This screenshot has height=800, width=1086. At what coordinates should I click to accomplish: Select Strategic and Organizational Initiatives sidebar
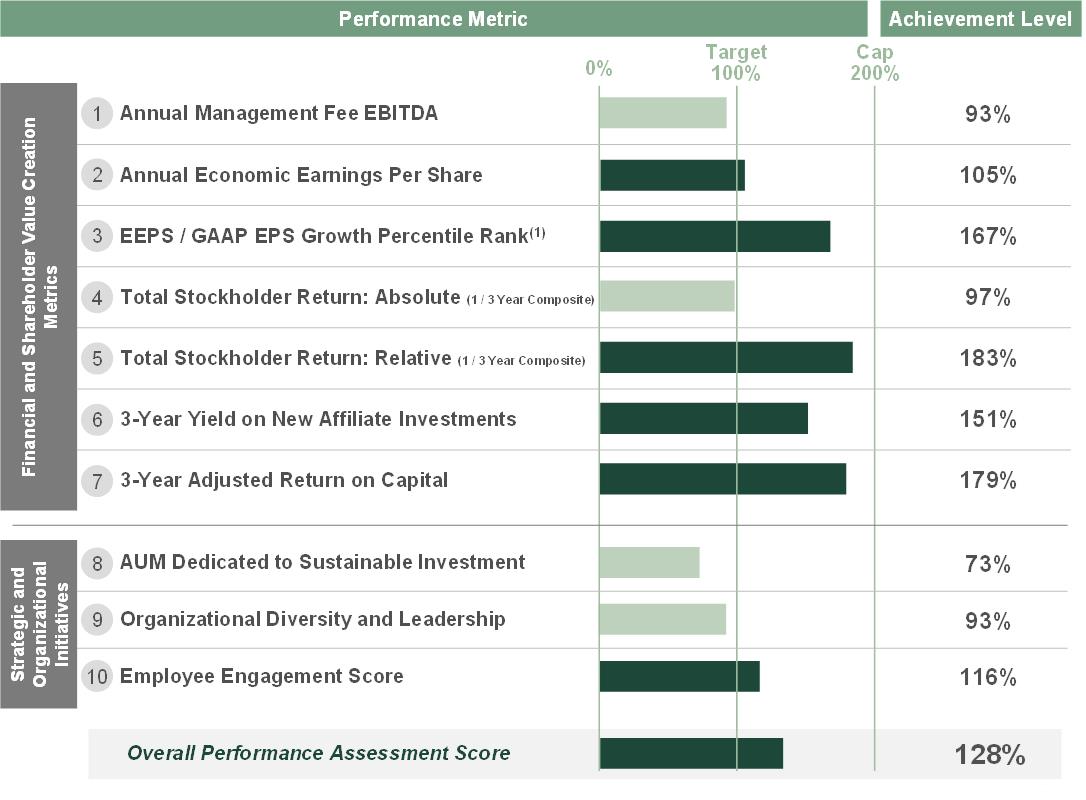pos(39,622)
